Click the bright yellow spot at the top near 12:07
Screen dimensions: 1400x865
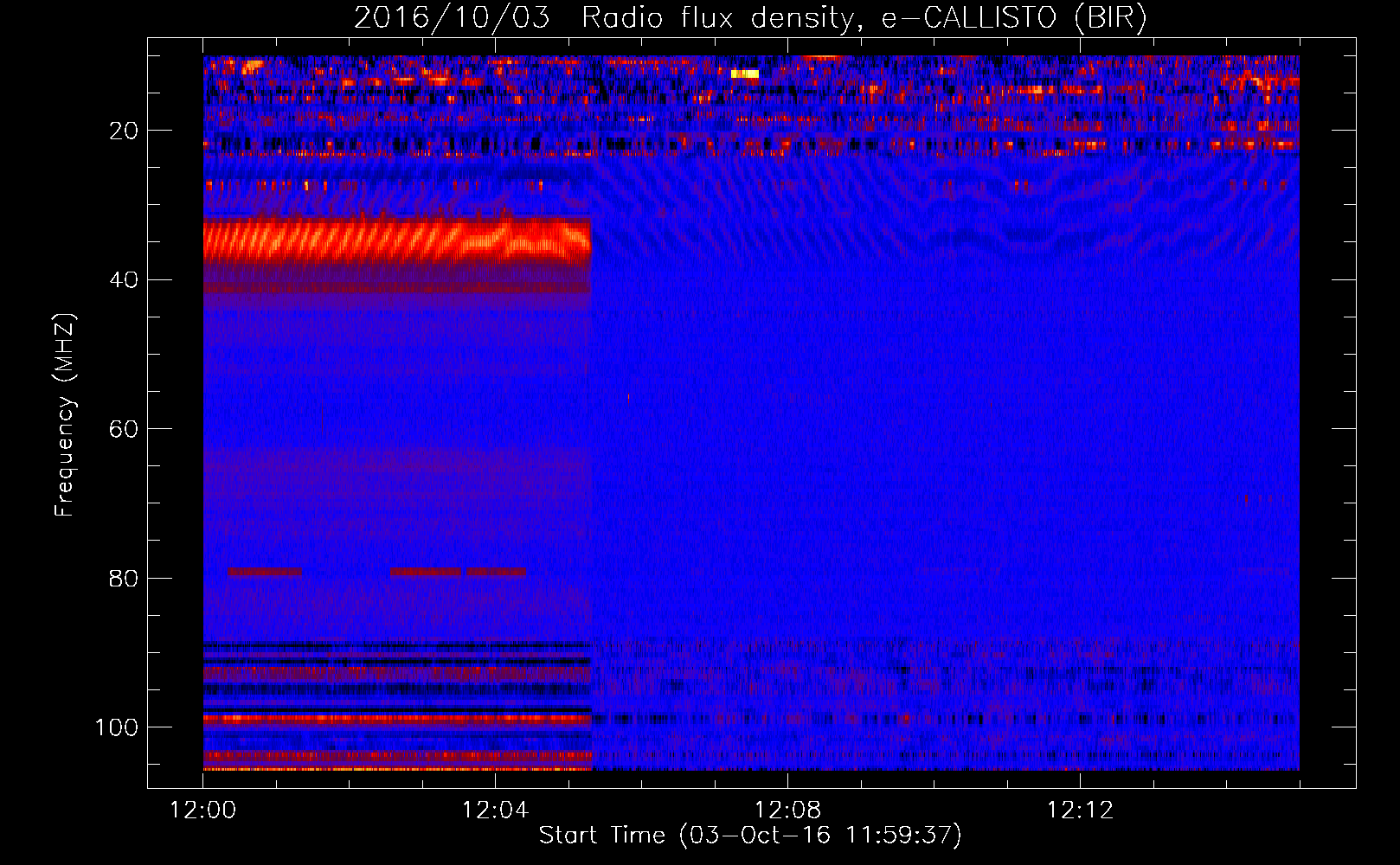coord(744,74)
